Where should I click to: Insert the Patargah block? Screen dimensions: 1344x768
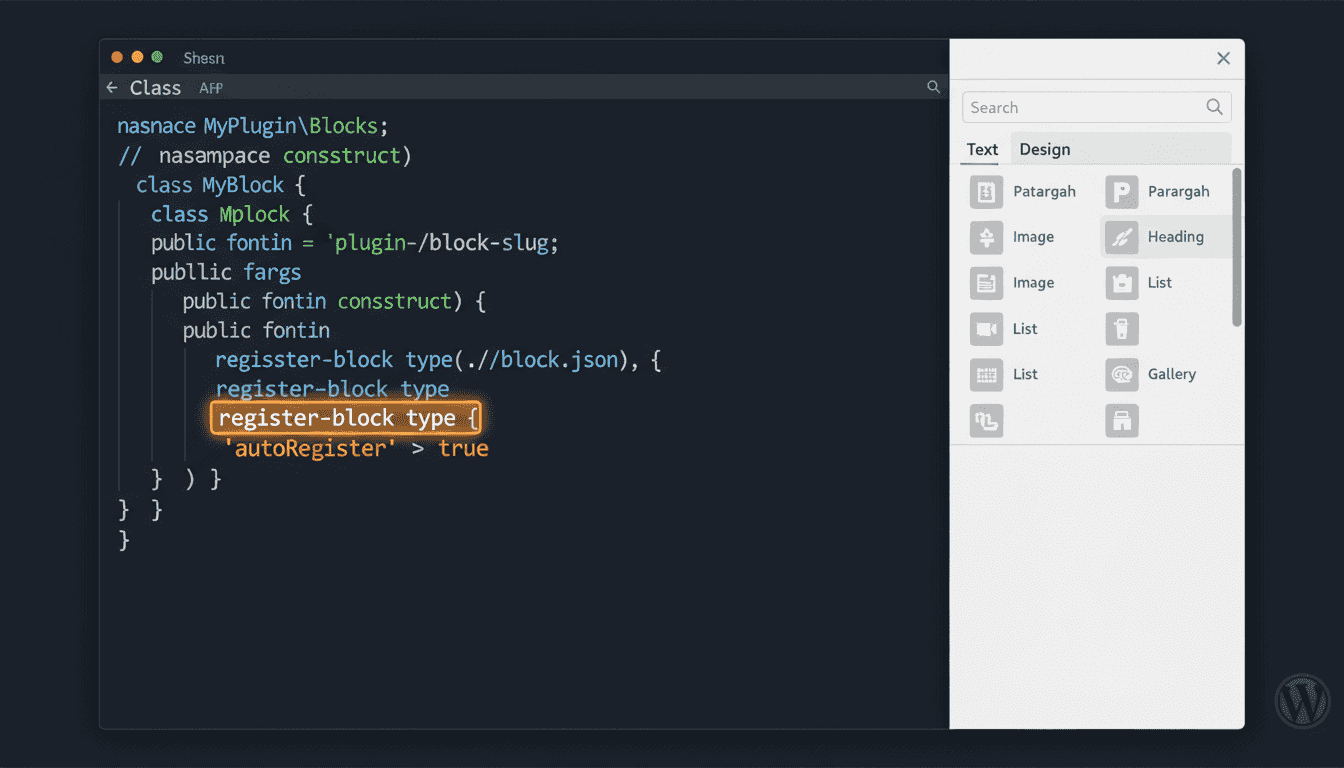1024,191
